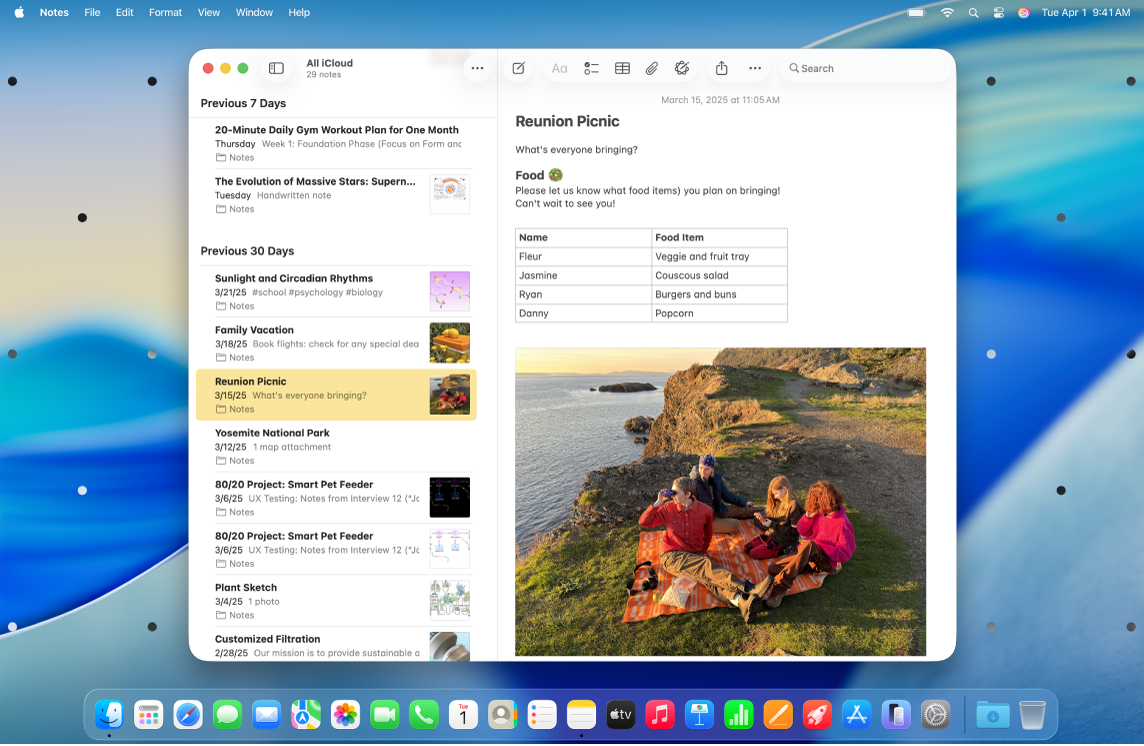Image resolution: width=1144 pixels, height=746 pixels.
Task: Open the More options (...) menu in toolbar
Action: pyautogui.click(x=755, y=68)
